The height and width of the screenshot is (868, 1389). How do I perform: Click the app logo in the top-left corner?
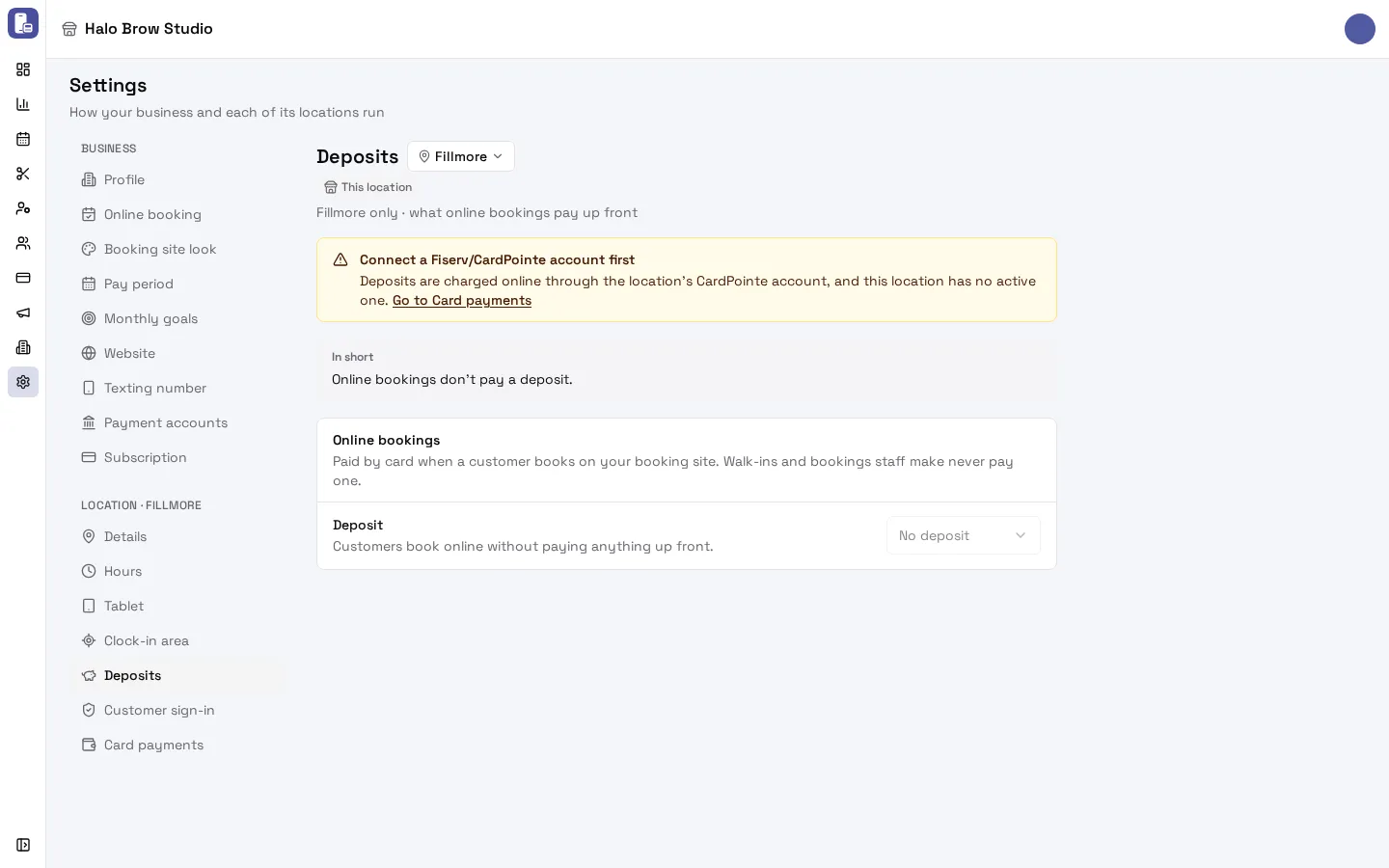[23, 23]
